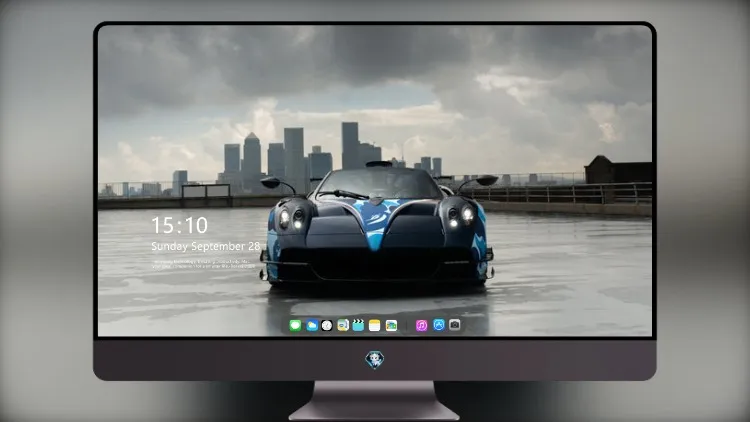The image size is (750, 422).
Task: Open the Camera app in dock
Action: pyautogui.click(x=455, y=325)
